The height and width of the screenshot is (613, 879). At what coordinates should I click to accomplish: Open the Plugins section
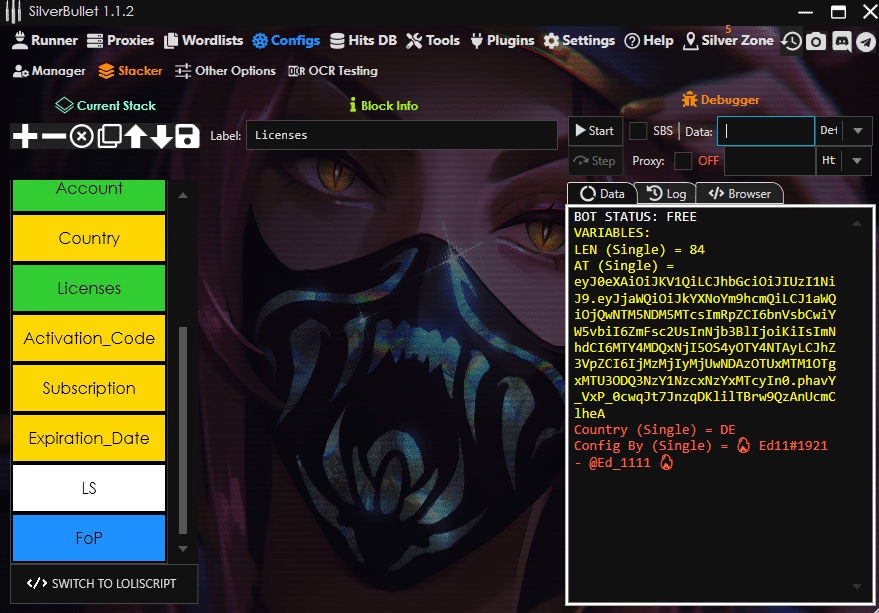[502, 40]
